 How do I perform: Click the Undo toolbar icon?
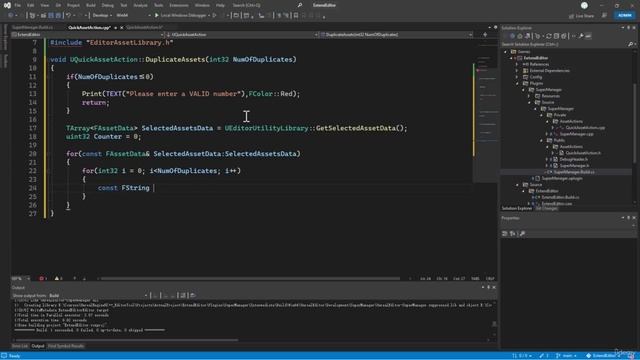point(69,16)
